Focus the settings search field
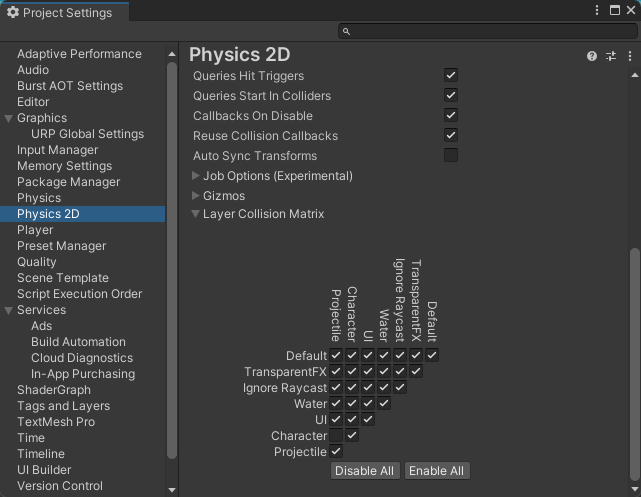The width and height of the screenshot is (641, 497). point(488,31)
